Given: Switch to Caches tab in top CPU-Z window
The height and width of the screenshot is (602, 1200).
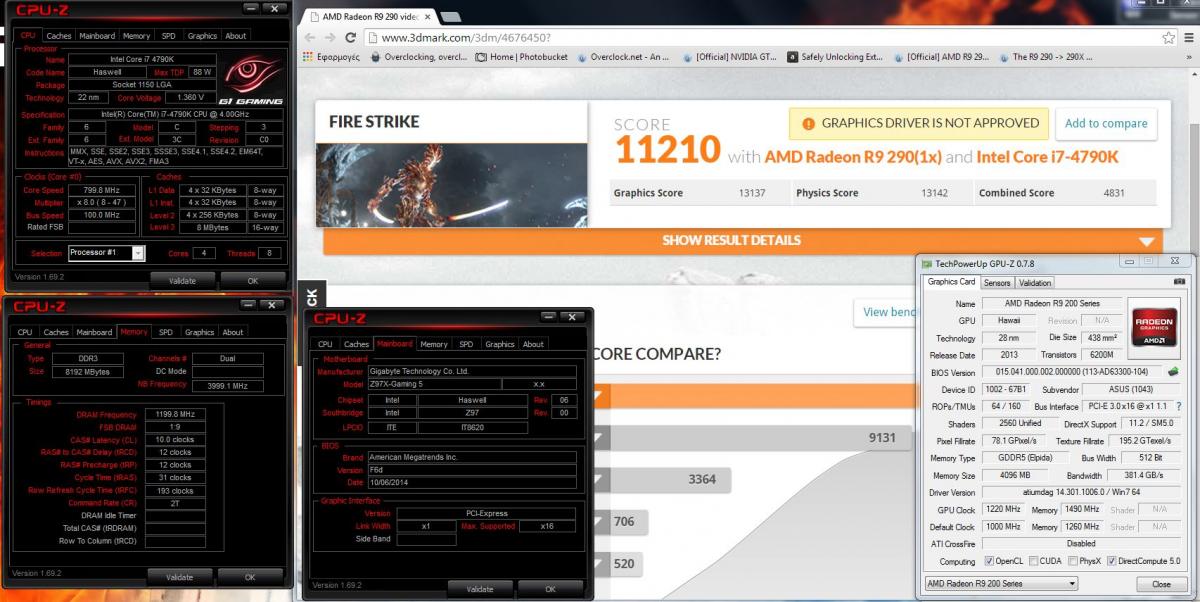Looking at the screenshot, I should [x=59, y=36].
